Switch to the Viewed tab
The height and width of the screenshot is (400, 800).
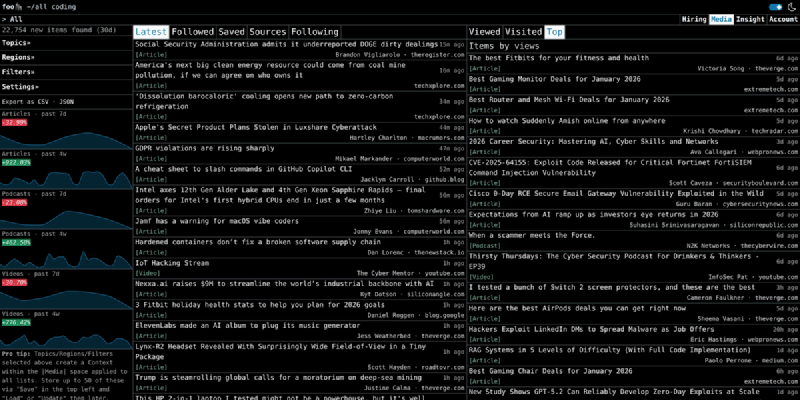(485, 32)
